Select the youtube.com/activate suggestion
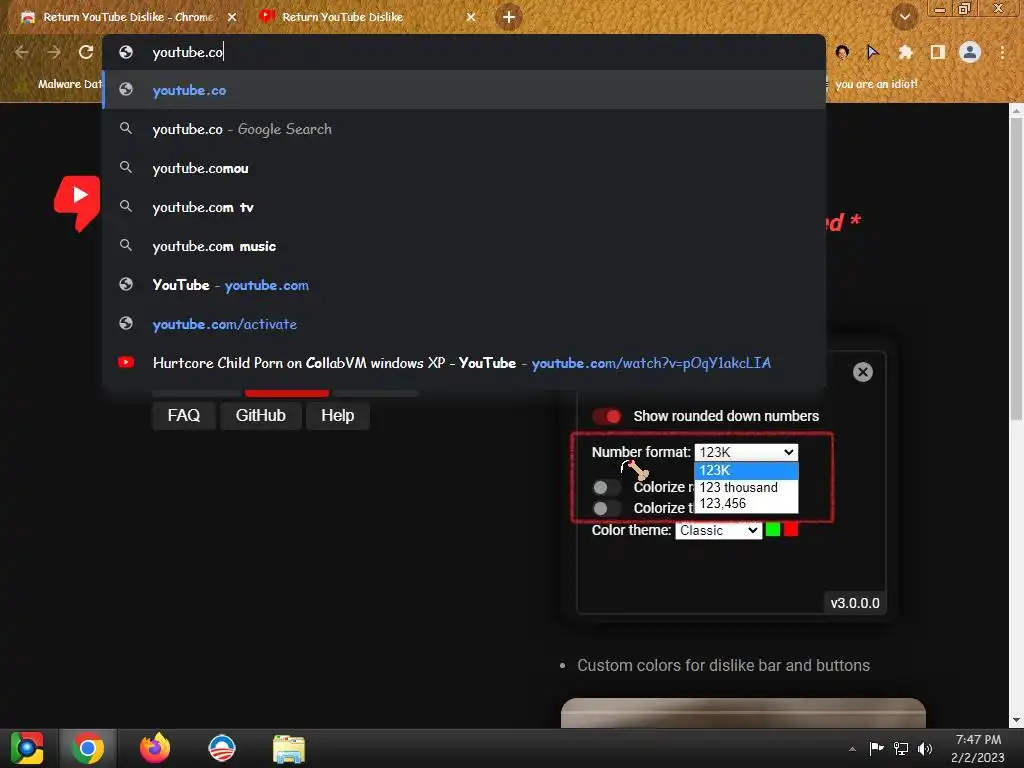The image size is (1024, 768). click(x=464, y=324)
